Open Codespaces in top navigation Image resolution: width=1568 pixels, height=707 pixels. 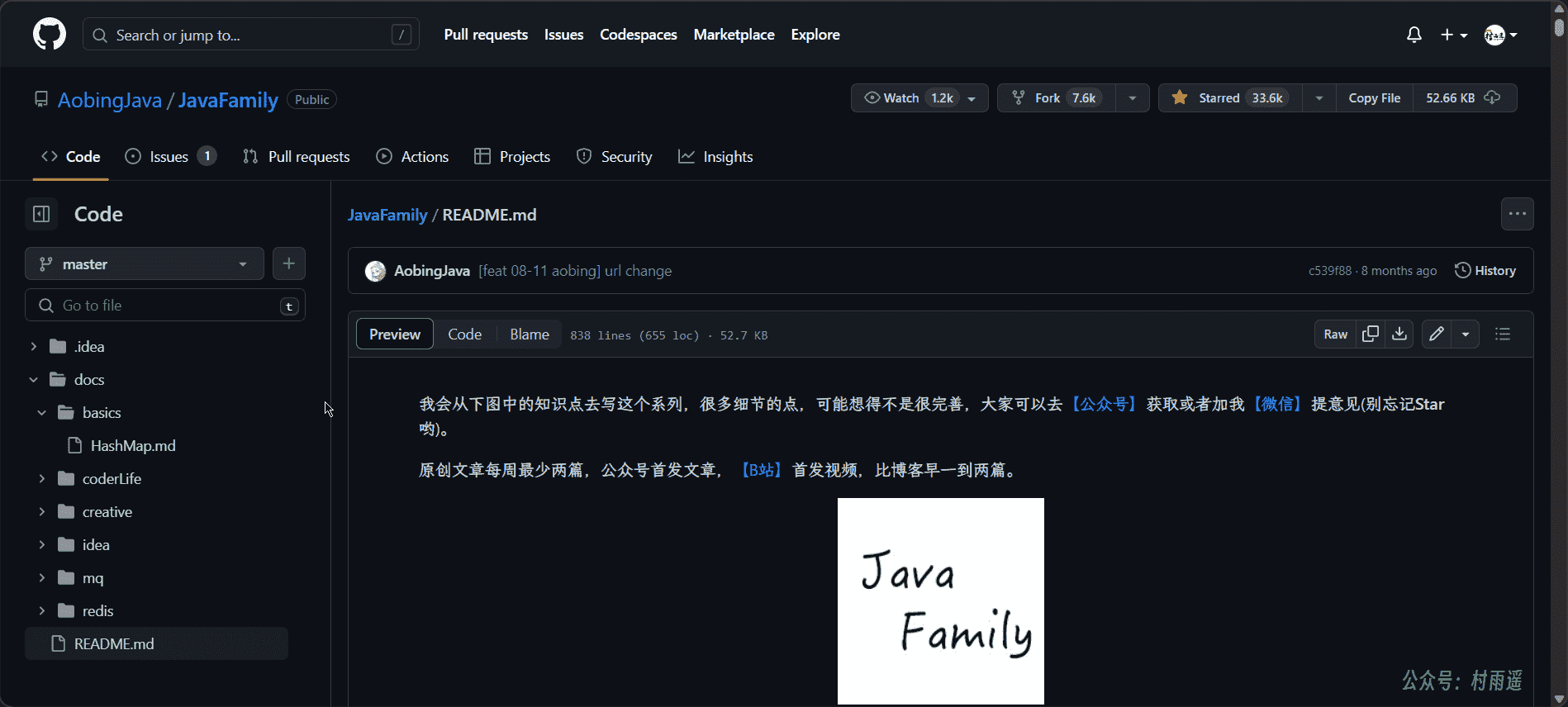[639, 35]
